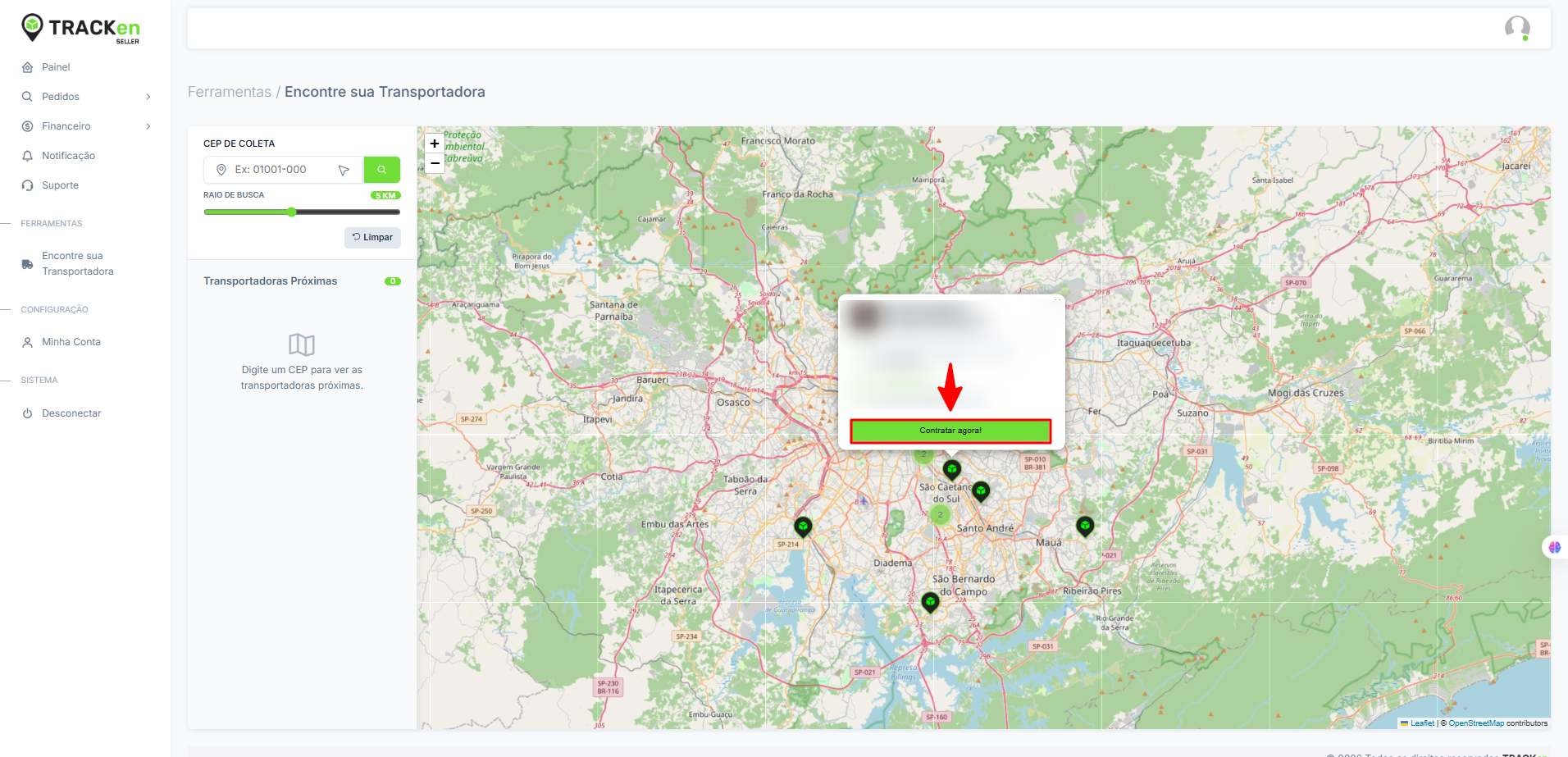Click the Limpar button
The width and height of the screenshot is (1568, 757).
click(372, 237)
